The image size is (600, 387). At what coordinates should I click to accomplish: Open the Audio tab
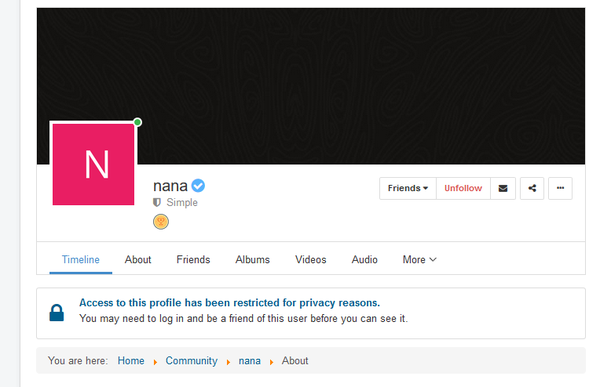click(x=365, y=260)
